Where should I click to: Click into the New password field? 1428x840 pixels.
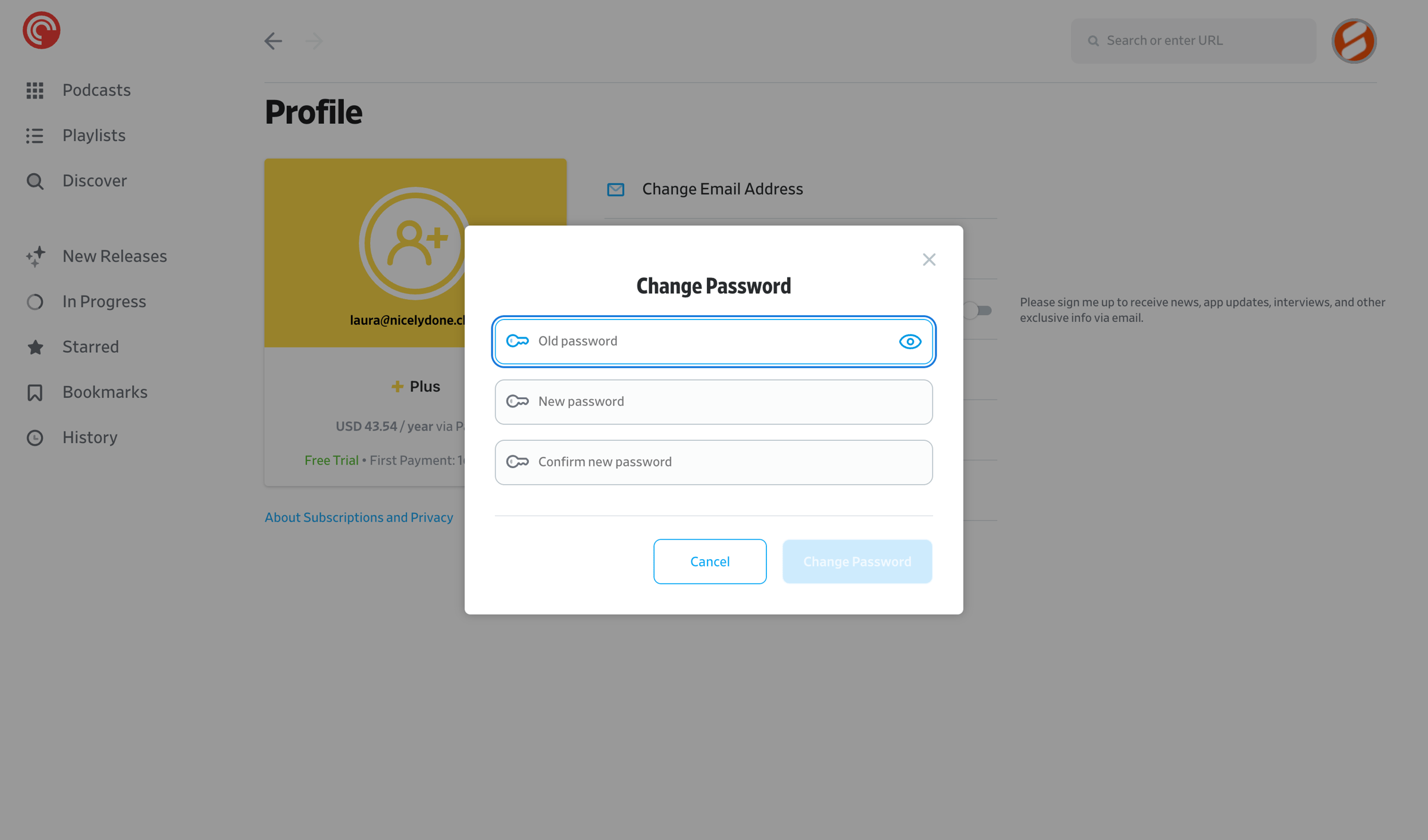(713, 402)
